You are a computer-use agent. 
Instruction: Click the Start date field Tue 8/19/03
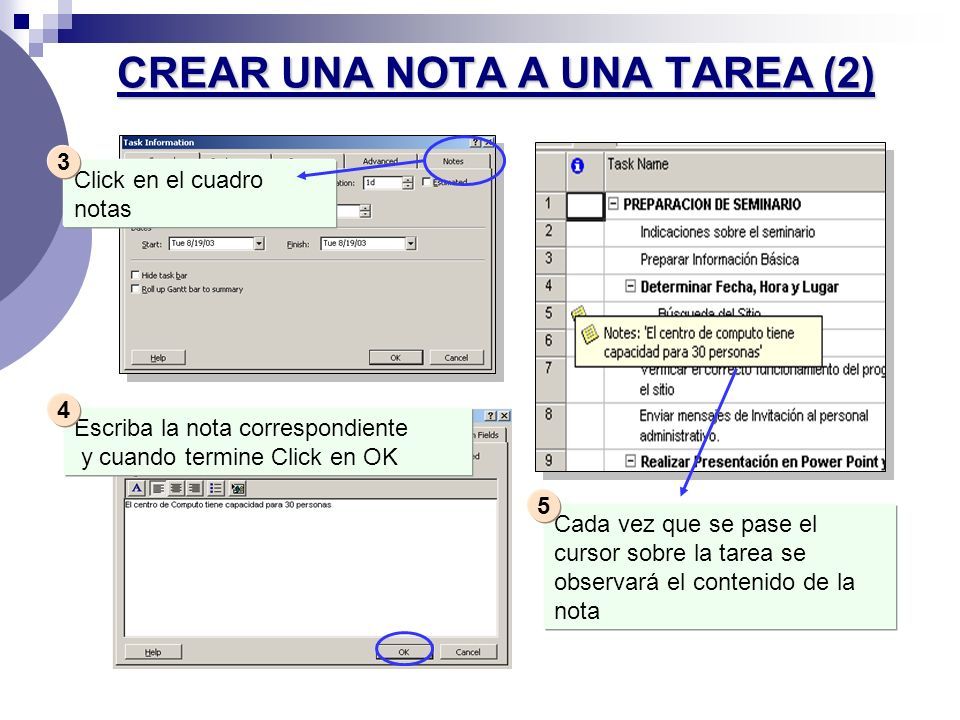(212, 244)
